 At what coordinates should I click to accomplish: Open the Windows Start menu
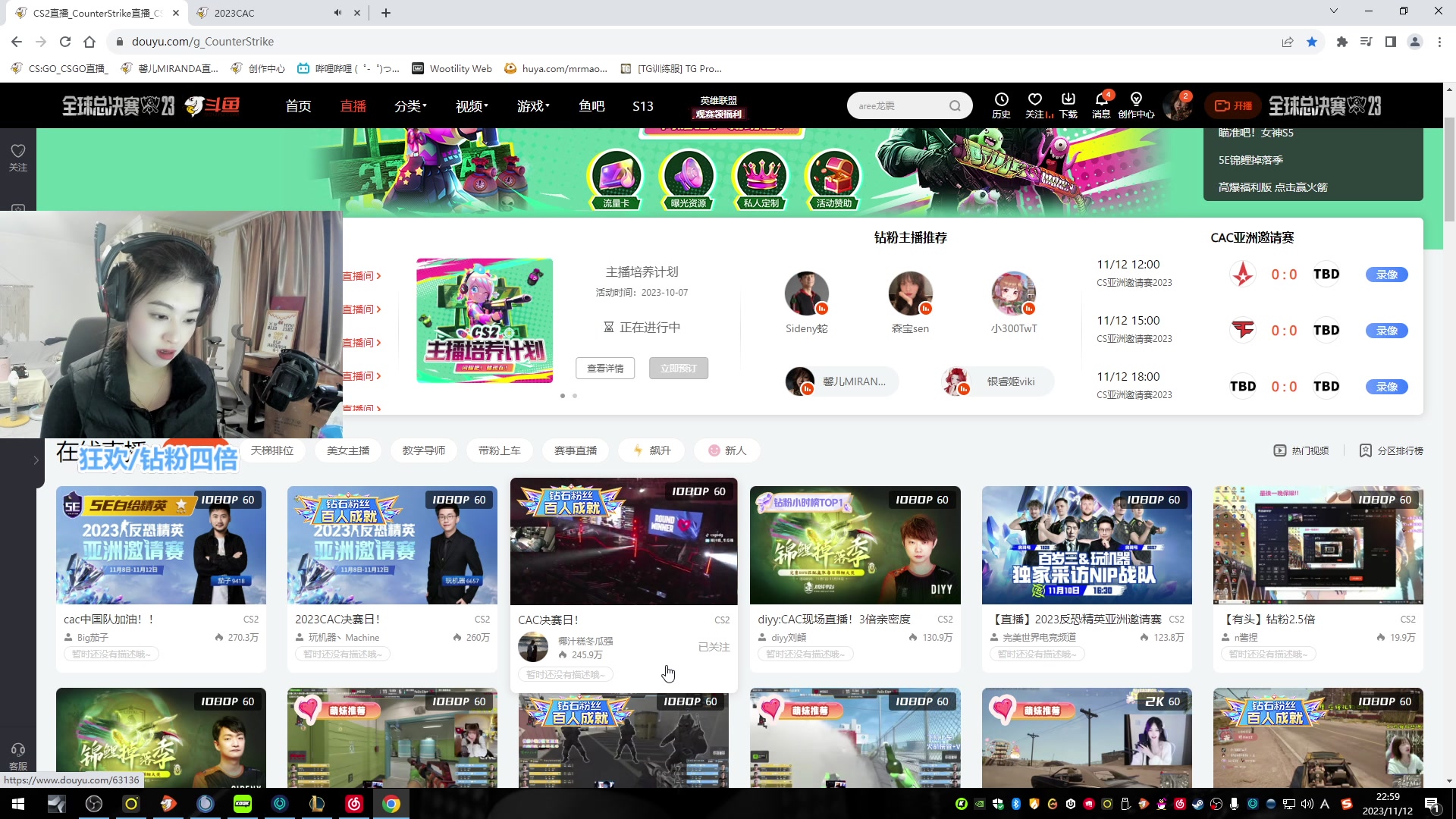[x=18, y=804]
